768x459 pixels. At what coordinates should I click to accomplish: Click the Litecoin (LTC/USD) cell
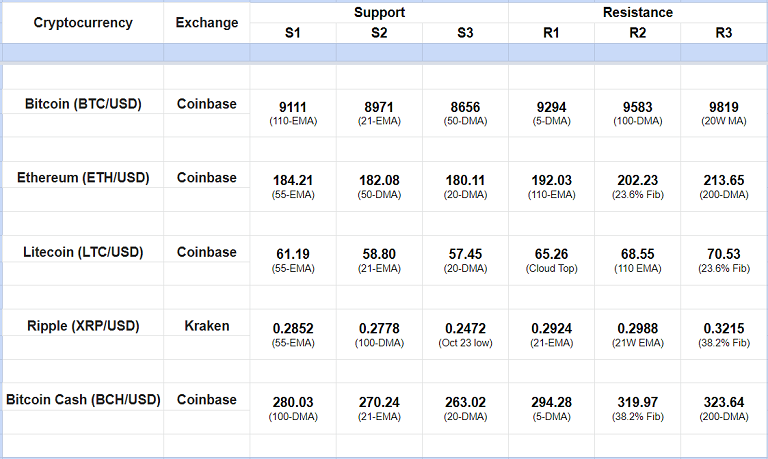(83, 252)
